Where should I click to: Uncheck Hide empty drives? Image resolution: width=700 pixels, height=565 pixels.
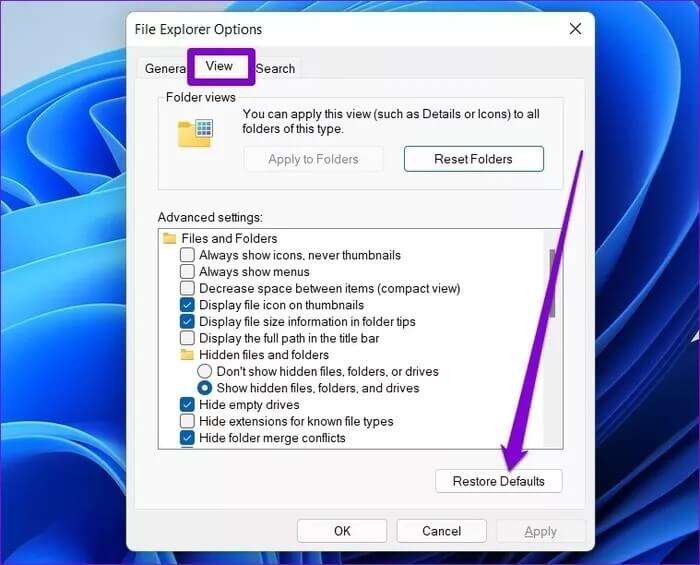[187, 405]
